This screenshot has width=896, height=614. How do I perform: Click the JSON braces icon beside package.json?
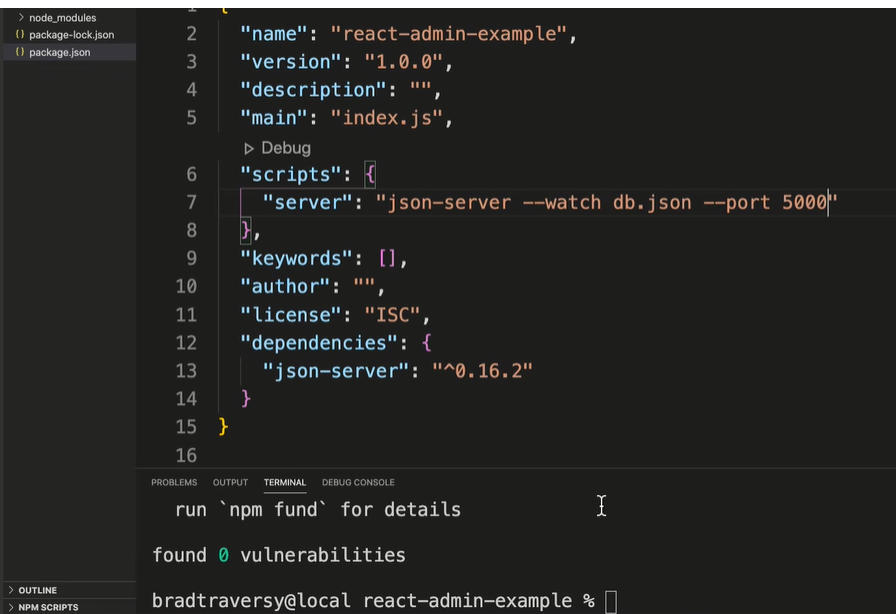pyautogui.click(x=20, y=51)
